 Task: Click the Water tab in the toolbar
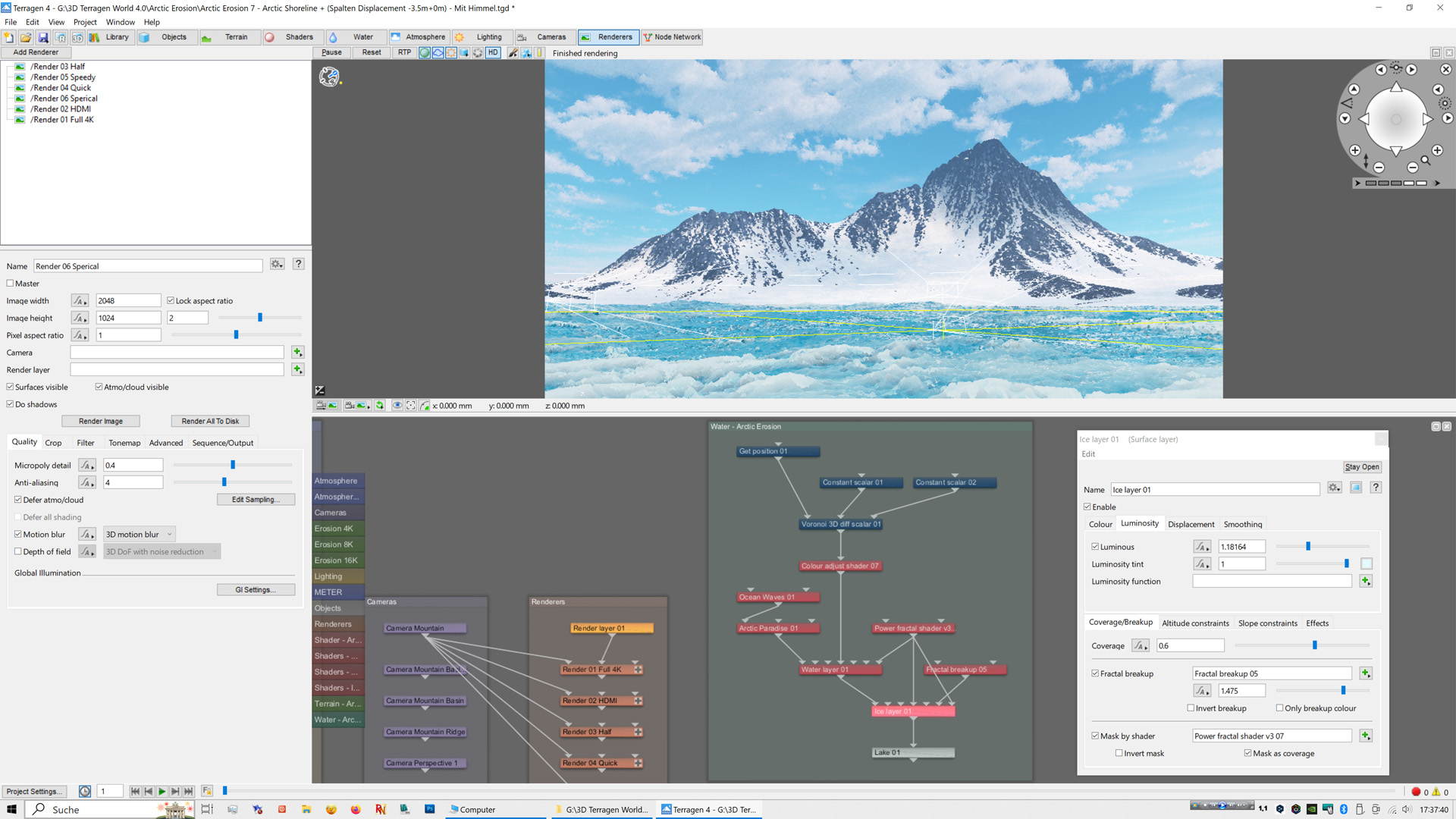363,37
